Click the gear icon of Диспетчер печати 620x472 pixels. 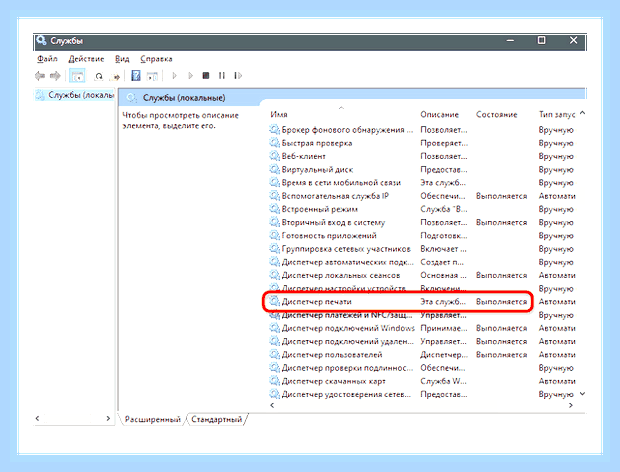(274, 302)
